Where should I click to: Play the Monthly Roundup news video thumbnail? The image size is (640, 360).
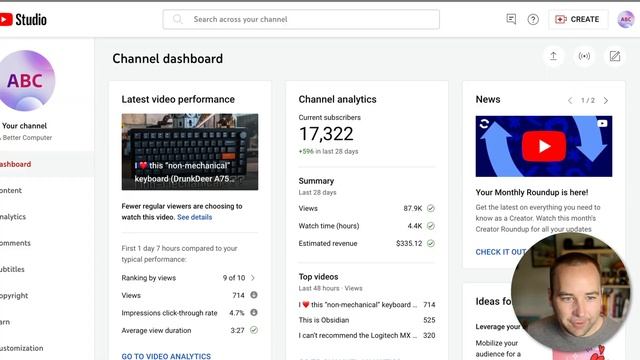[x=544, y=147]
